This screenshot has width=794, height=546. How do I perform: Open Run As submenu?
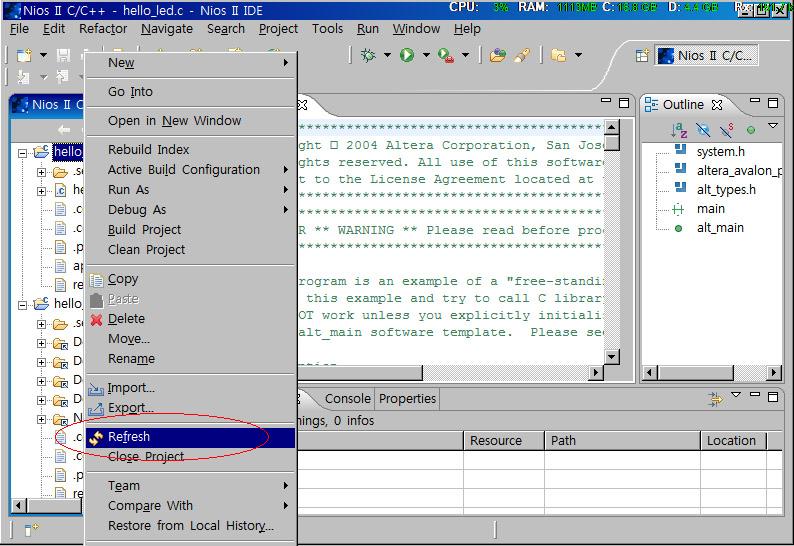pyautogui.click(x=190, y=190)
